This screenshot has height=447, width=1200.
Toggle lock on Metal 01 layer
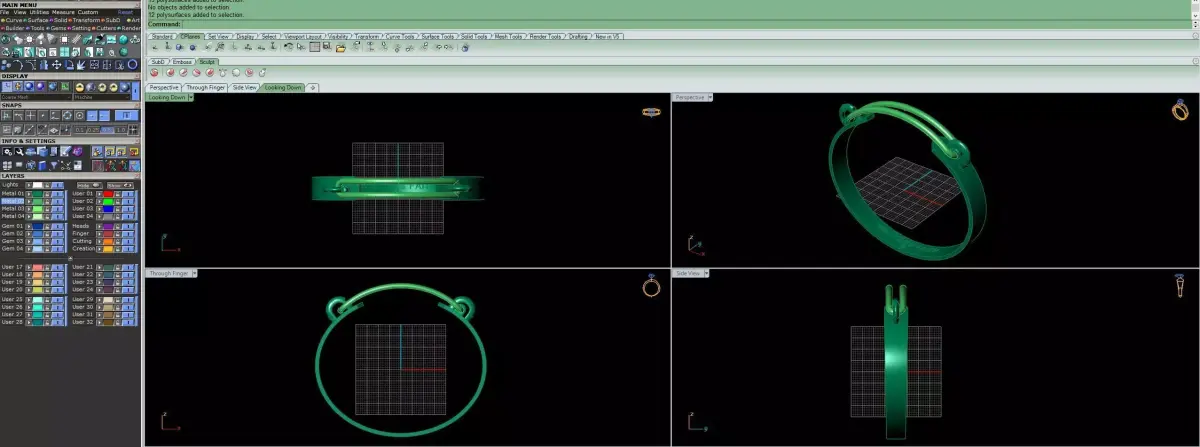click(47, 194)
